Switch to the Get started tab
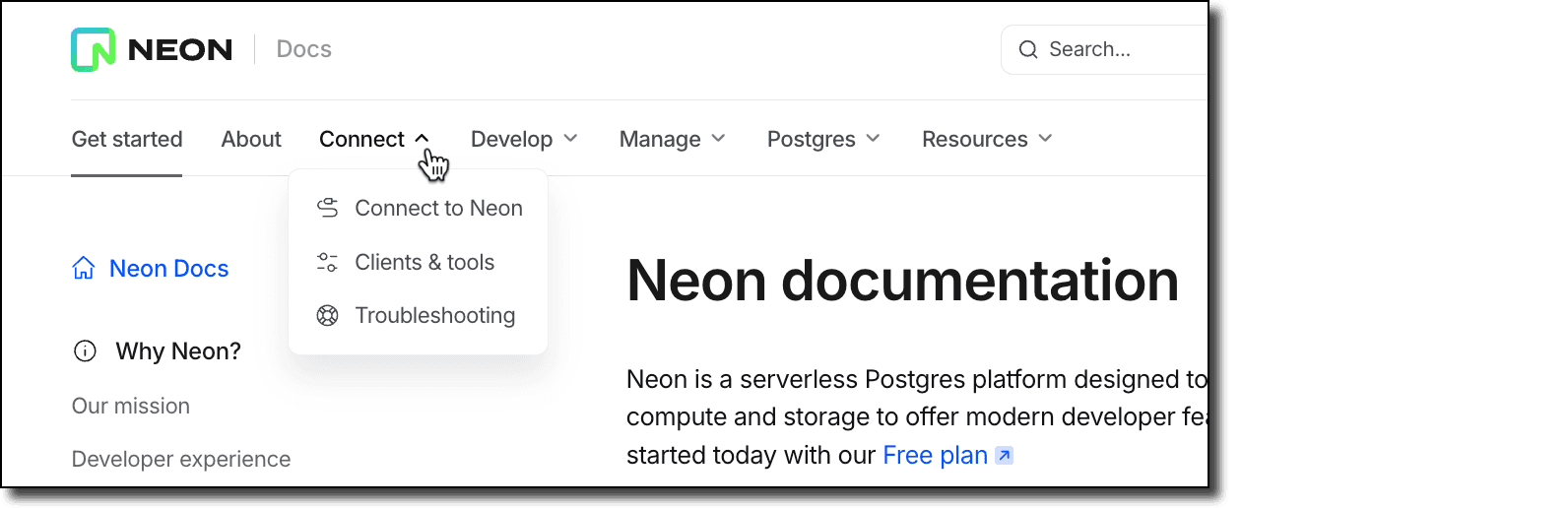Image resolution: width=1568 pixels, height=508 pixels. click(127, 139)
